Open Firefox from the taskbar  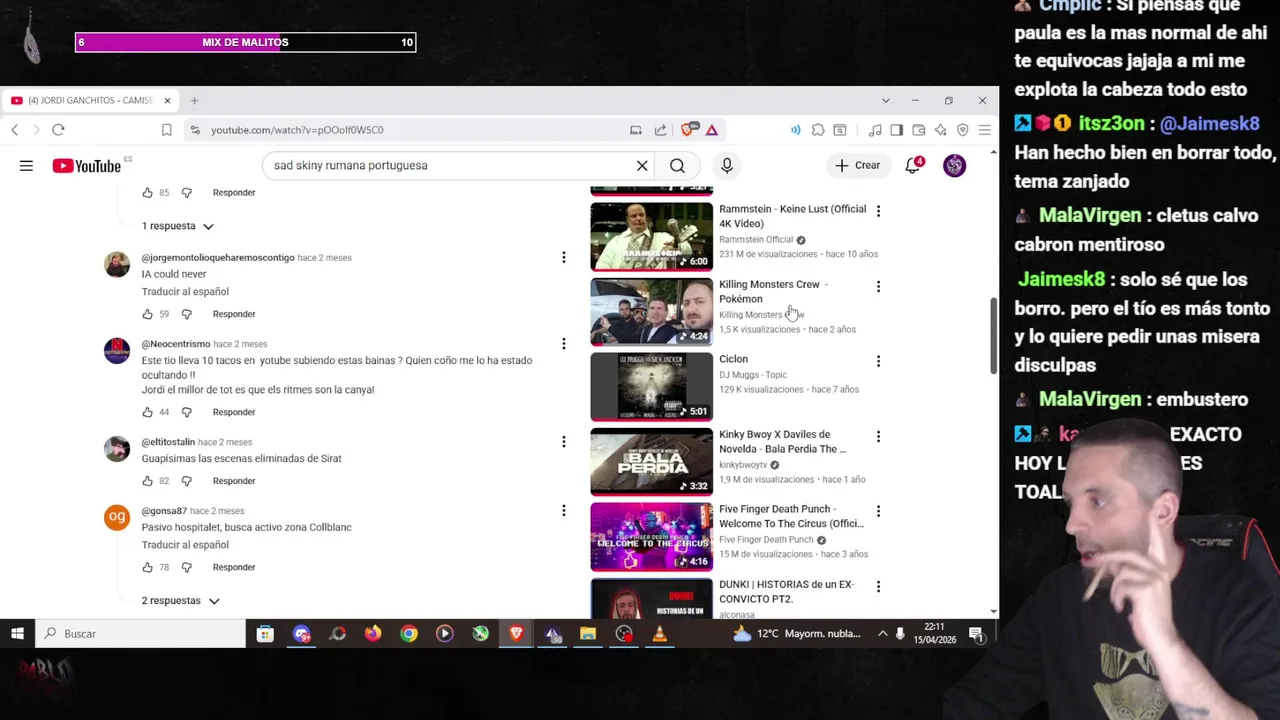pyautogui.click(x=373, y=633)
